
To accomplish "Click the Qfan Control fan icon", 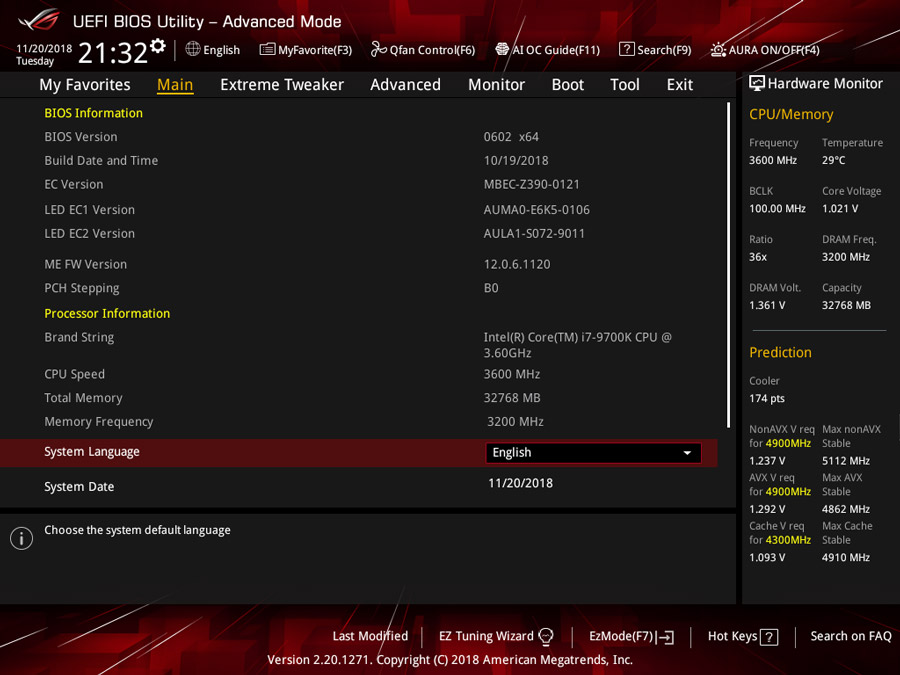I will tap(378, 49).
